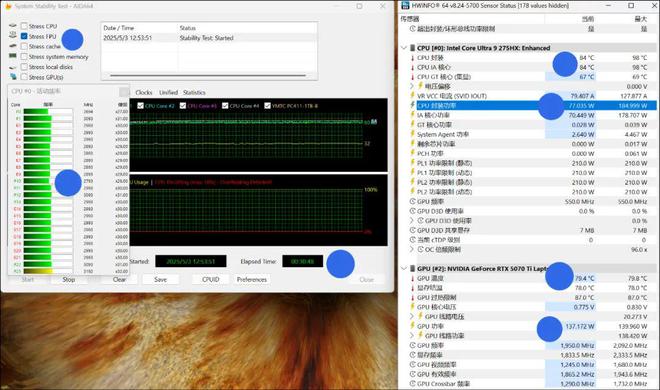The height and width of the screenshot is (390, 660).
Task: Click the chip icon of GPU [#2] NVIDIA GeForce group
Action: click(x=413, y=268)
